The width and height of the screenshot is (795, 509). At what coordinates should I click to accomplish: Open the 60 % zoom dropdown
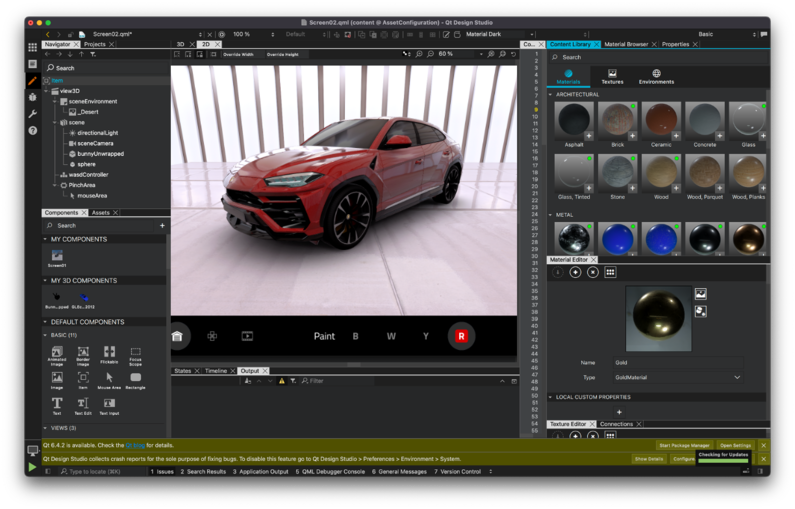pos(461,54)
